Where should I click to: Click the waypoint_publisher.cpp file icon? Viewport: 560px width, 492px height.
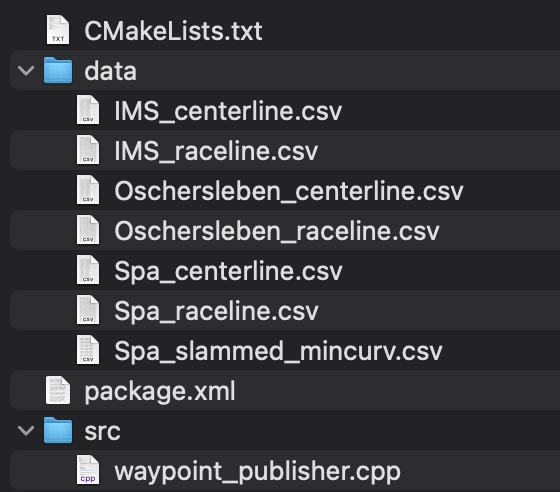point(88,470)
